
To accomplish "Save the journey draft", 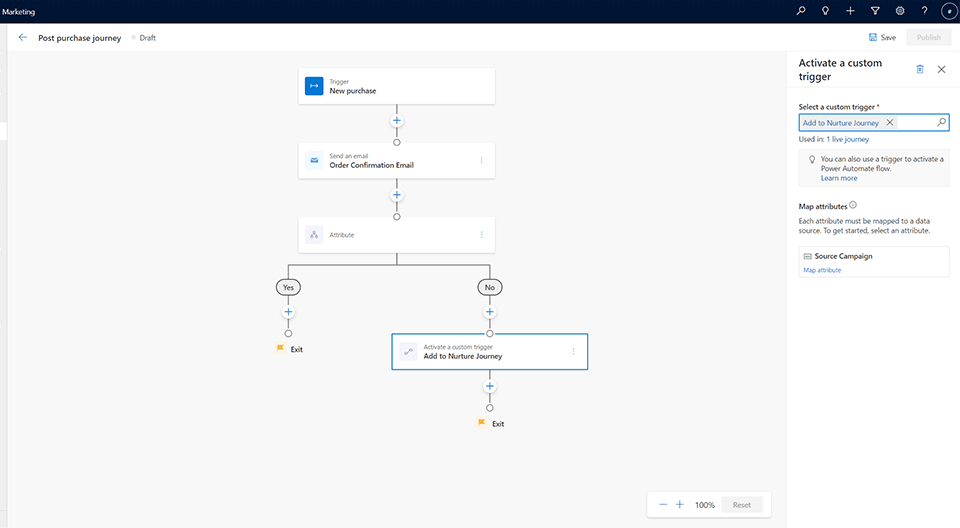I will (x=882, y=37).
